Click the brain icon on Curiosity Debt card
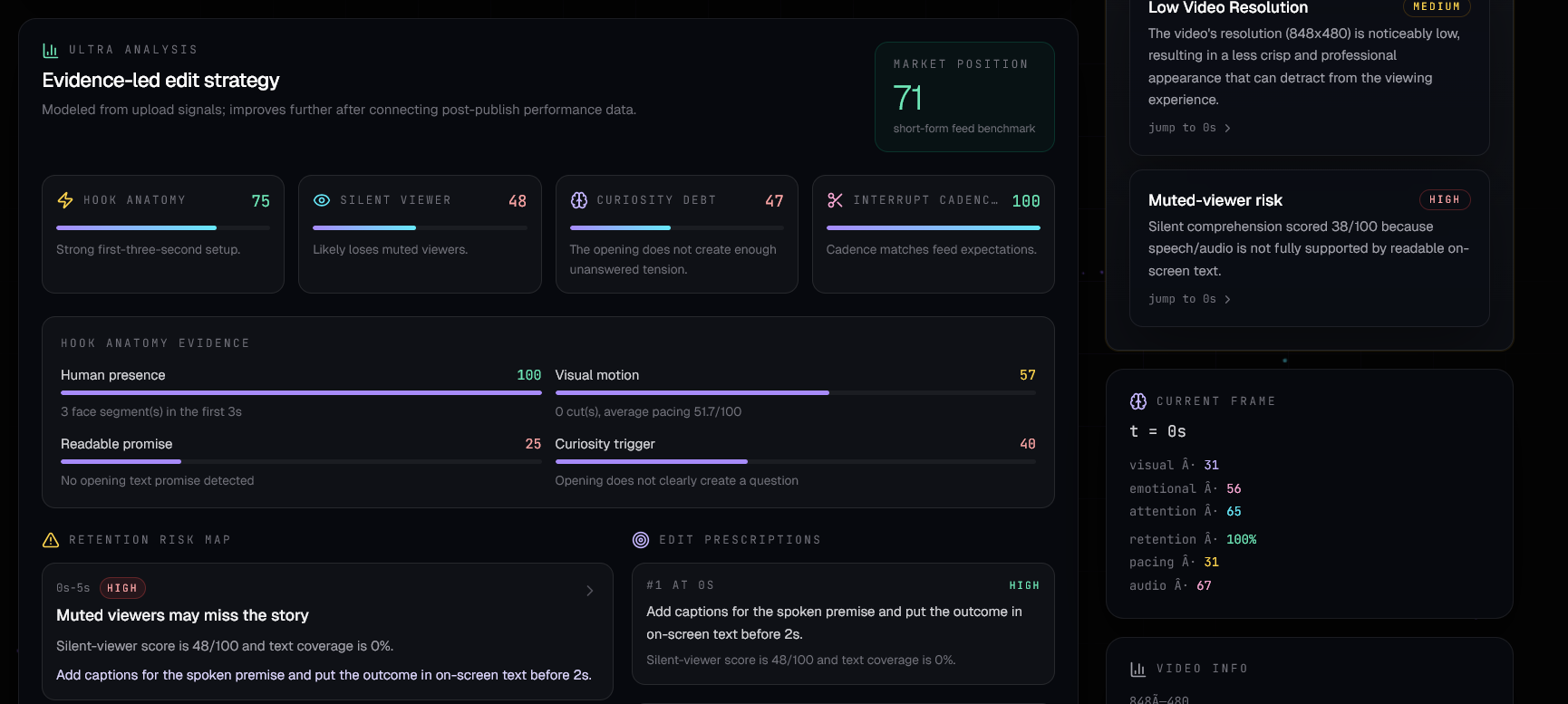 pos(579,200)
